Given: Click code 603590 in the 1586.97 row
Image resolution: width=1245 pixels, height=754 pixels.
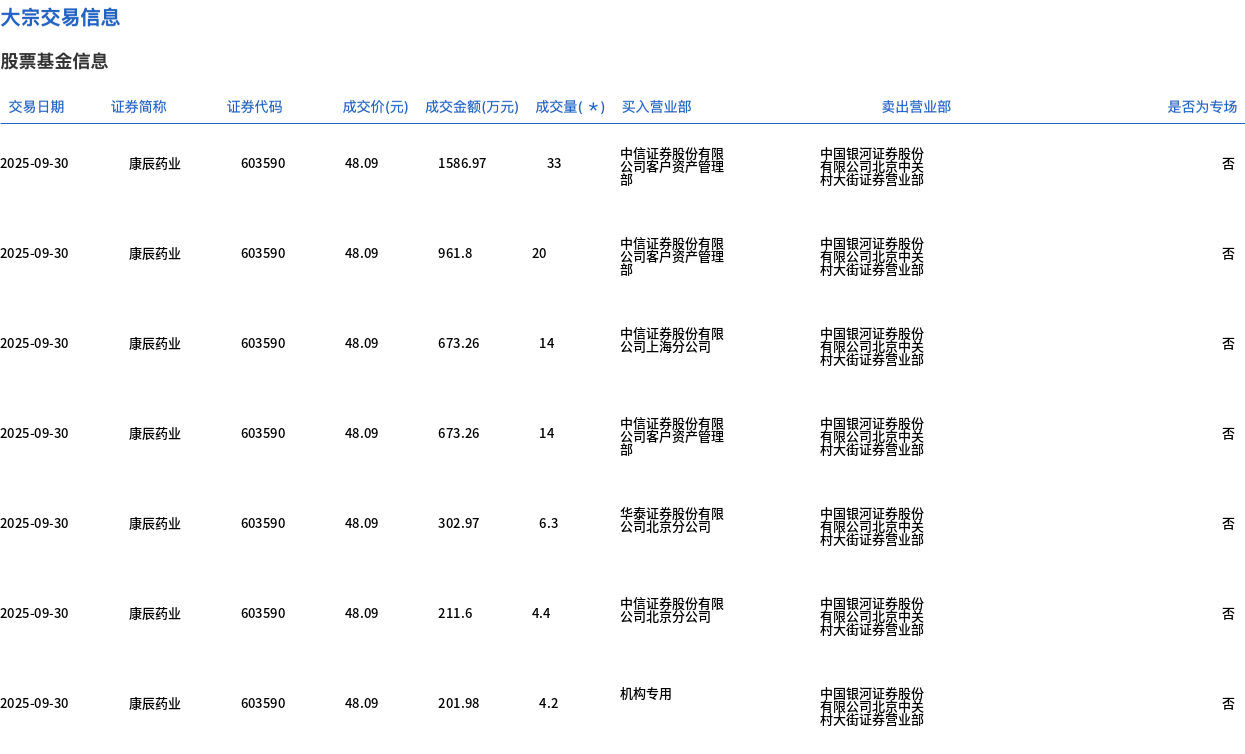Looking at the screenshot, I should pyautogui.click(x=263, y=163).
